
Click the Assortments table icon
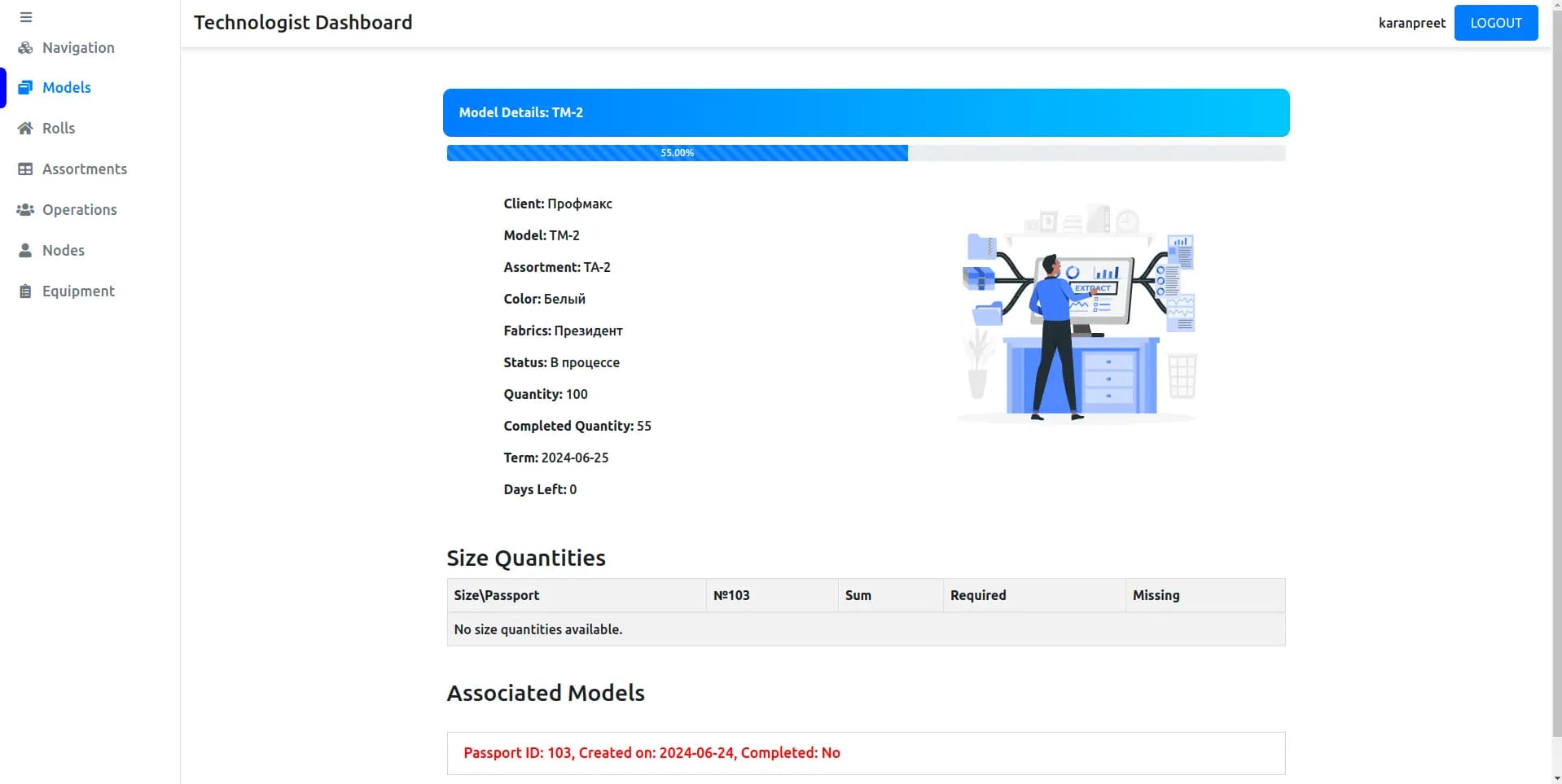point(25,169)
